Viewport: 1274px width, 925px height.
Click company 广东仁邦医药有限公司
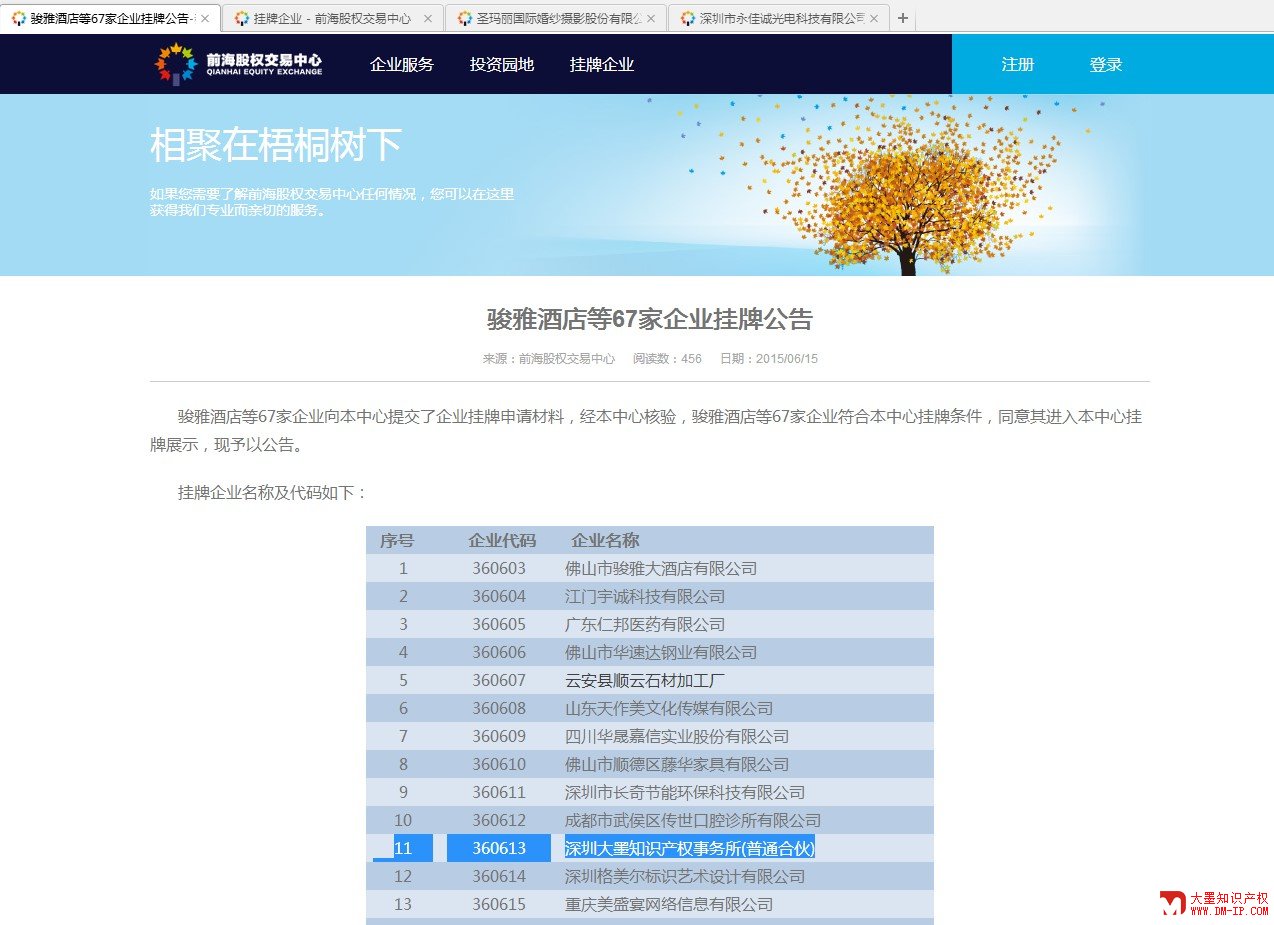click(645, 624)
